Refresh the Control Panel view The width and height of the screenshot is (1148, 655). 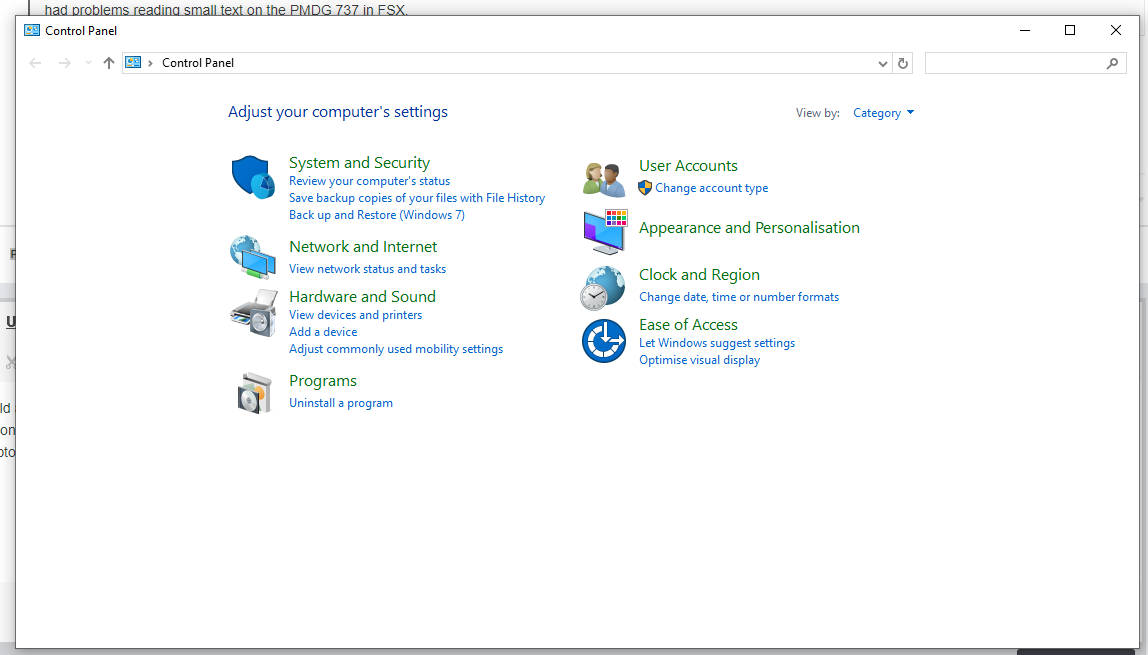coord(903,64)
